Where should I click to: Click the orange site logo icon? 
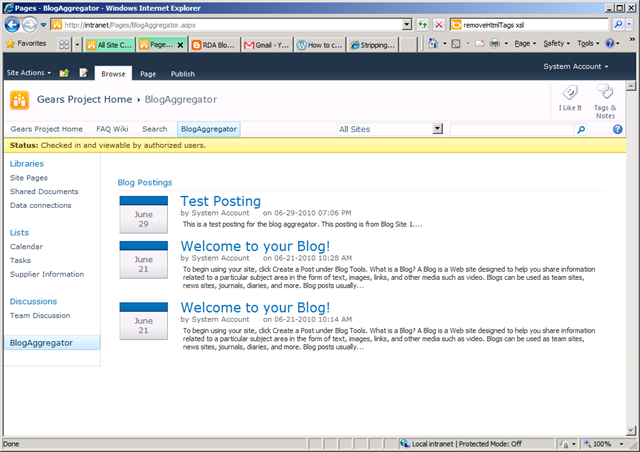[x=19, y=100]
